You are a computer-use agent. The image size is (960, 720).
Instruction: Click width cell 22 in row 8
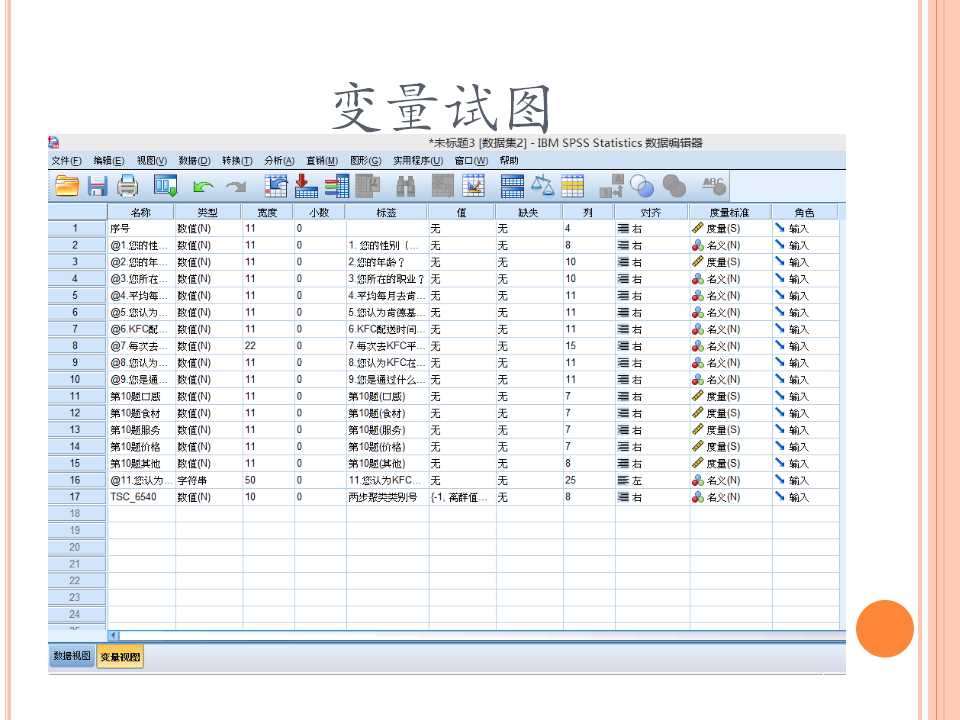coord(267,346)
